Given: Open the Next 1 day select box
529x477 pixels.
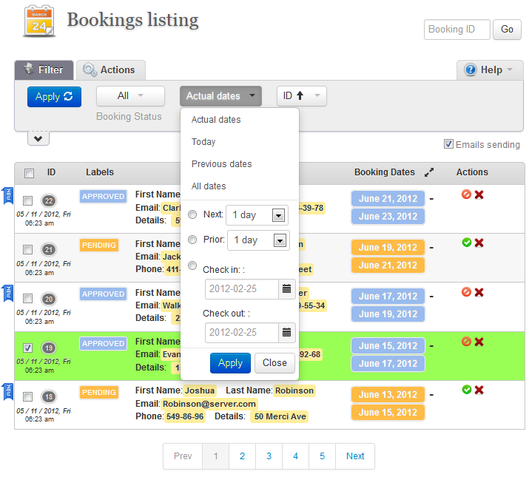Looking at the screenshot, I should pos(257,215).
